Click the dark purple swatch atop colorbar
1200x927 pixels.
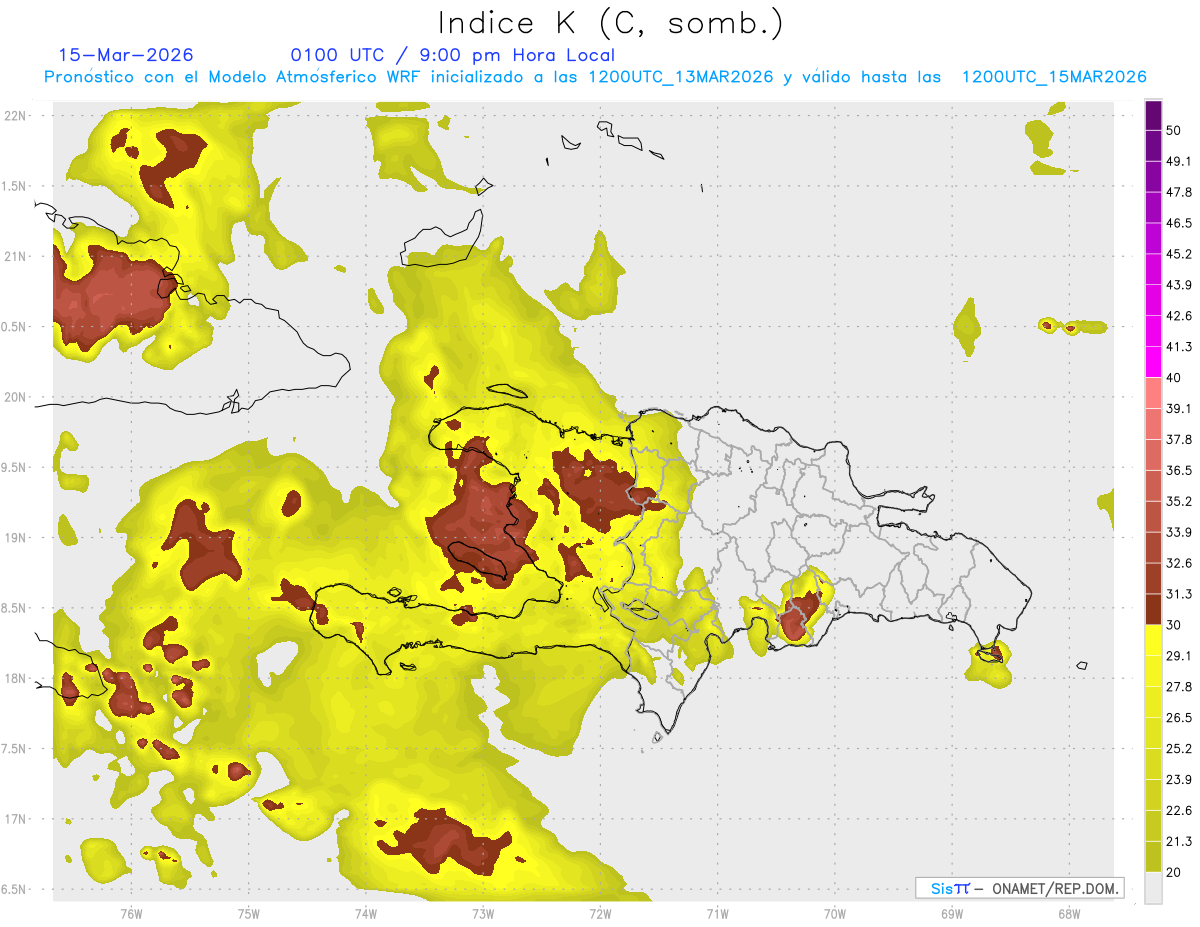click(1154, 115)
